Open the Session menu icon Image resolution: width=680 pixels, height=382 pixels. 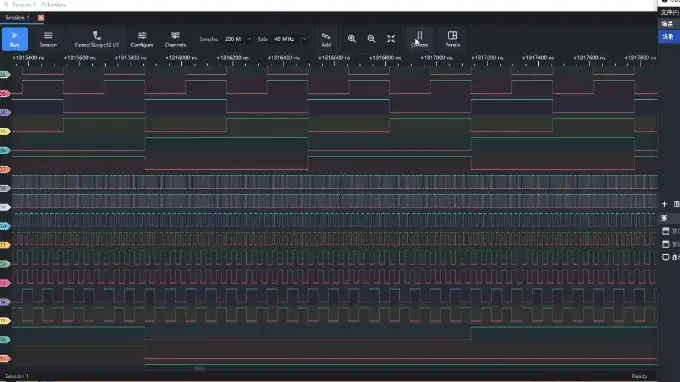(x=48, y=39)
